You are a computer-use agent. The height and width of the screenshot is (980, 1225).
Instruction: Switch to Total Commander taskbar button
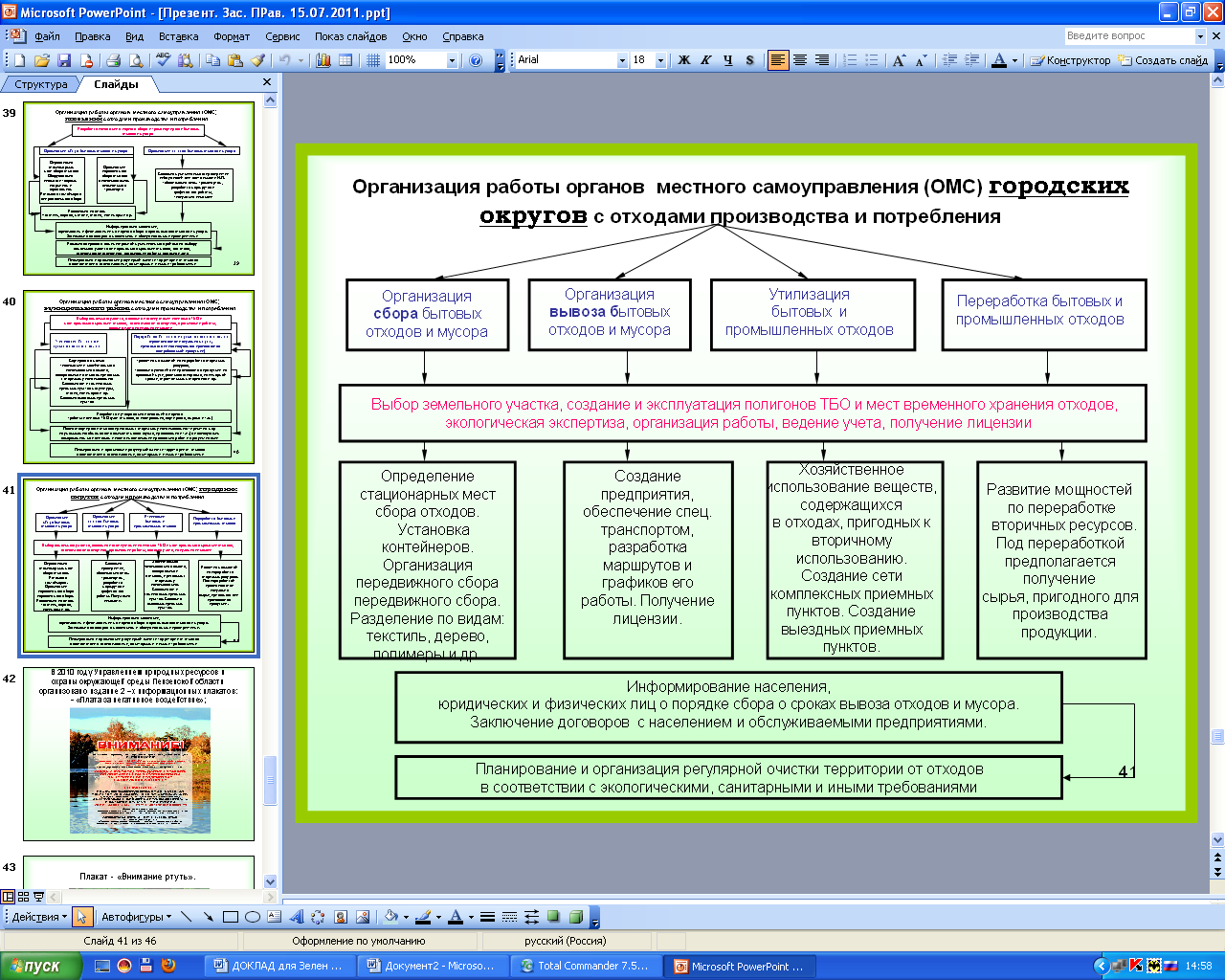point(585,966)
